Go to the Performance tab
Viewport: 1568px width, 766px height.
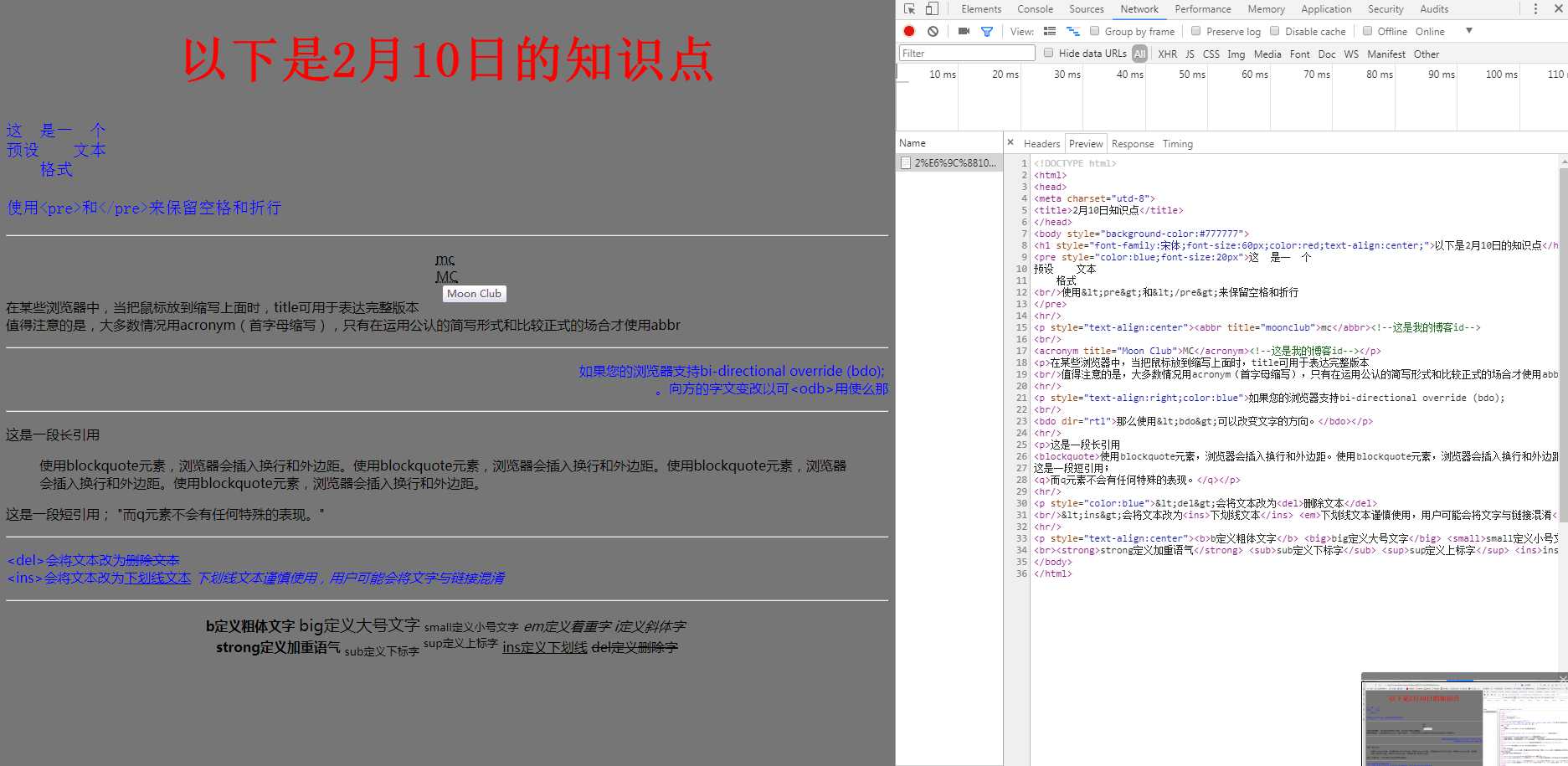[x=1202, y=9]
